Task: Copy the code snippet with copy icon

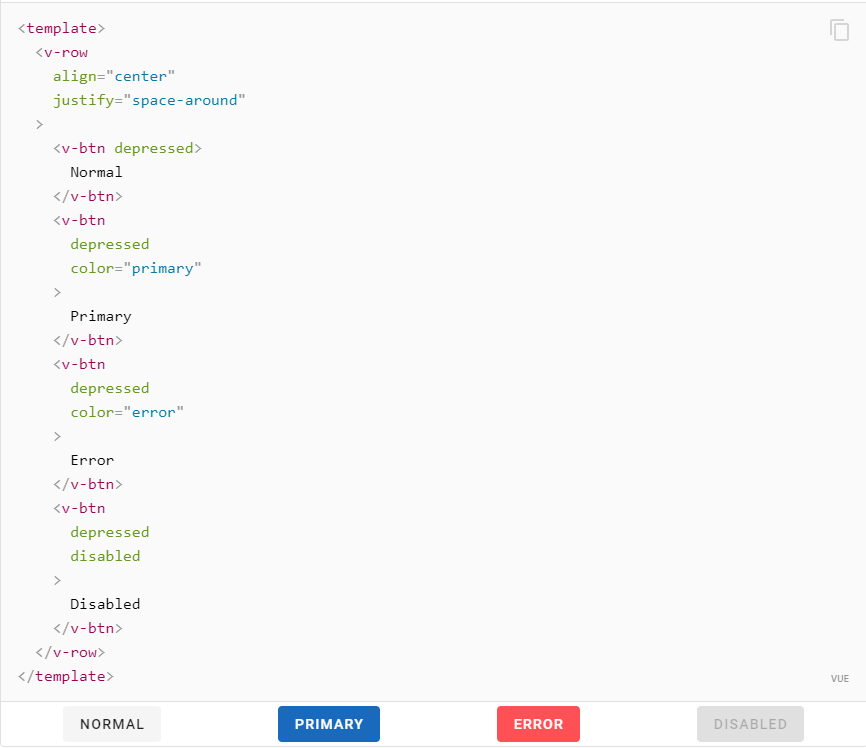Action: click(x=839, y=30)
